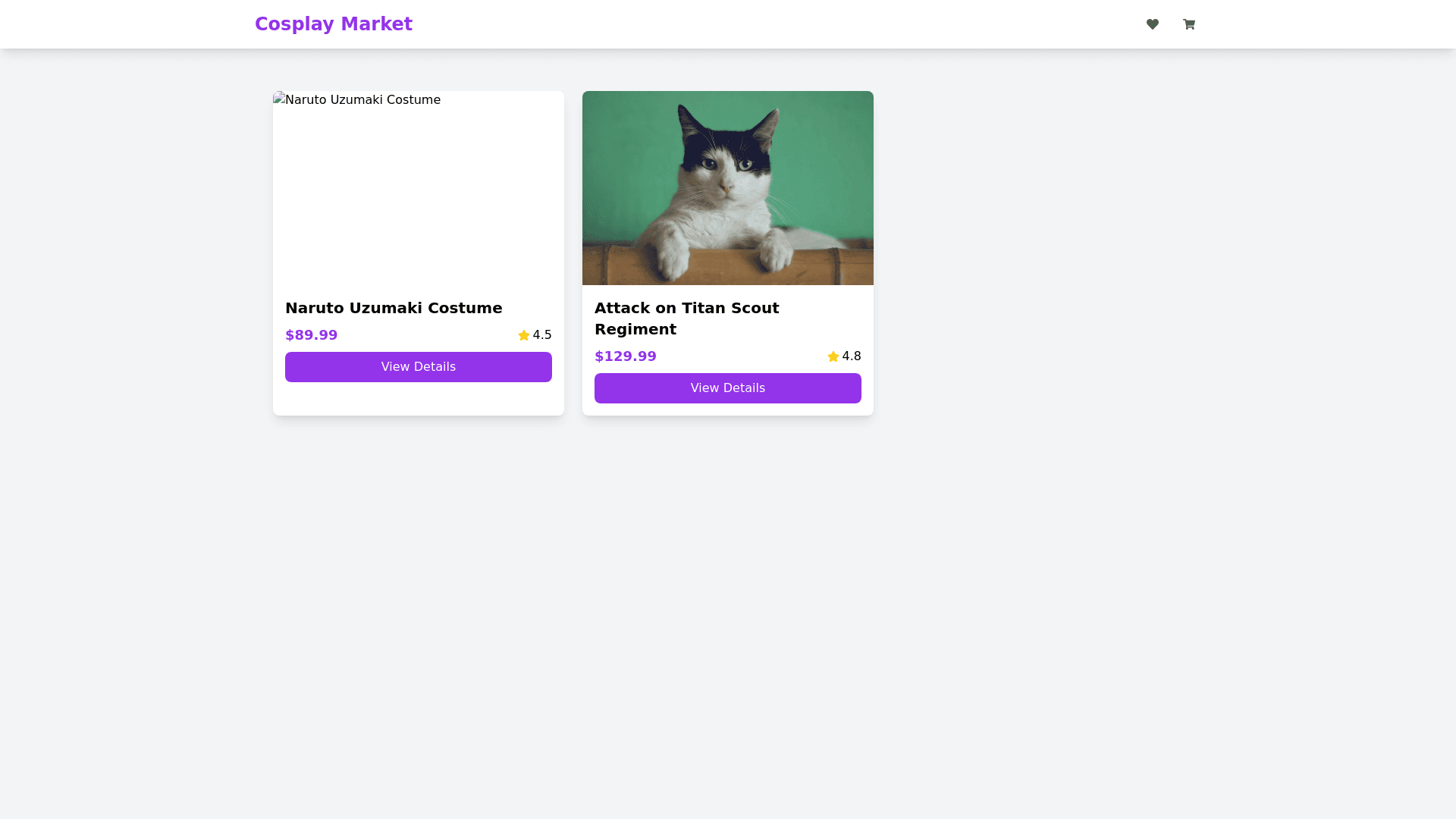Go to Cosplay Market home logo
Image resolution: width=1456 pixels, height=819 pixels.
pyautogui.click(x=333, y=24)
